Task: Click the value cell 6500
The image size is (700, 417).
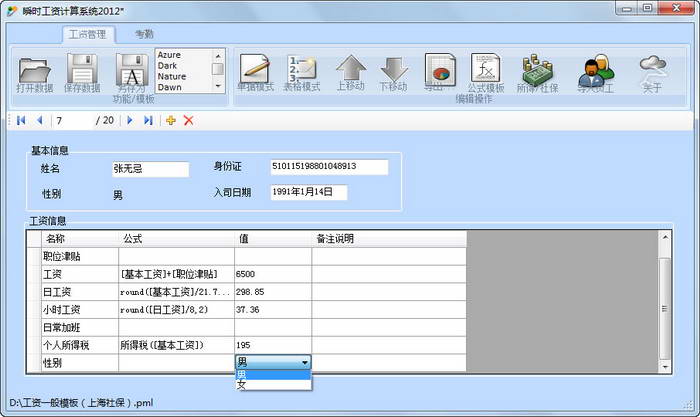Action: 273,274
